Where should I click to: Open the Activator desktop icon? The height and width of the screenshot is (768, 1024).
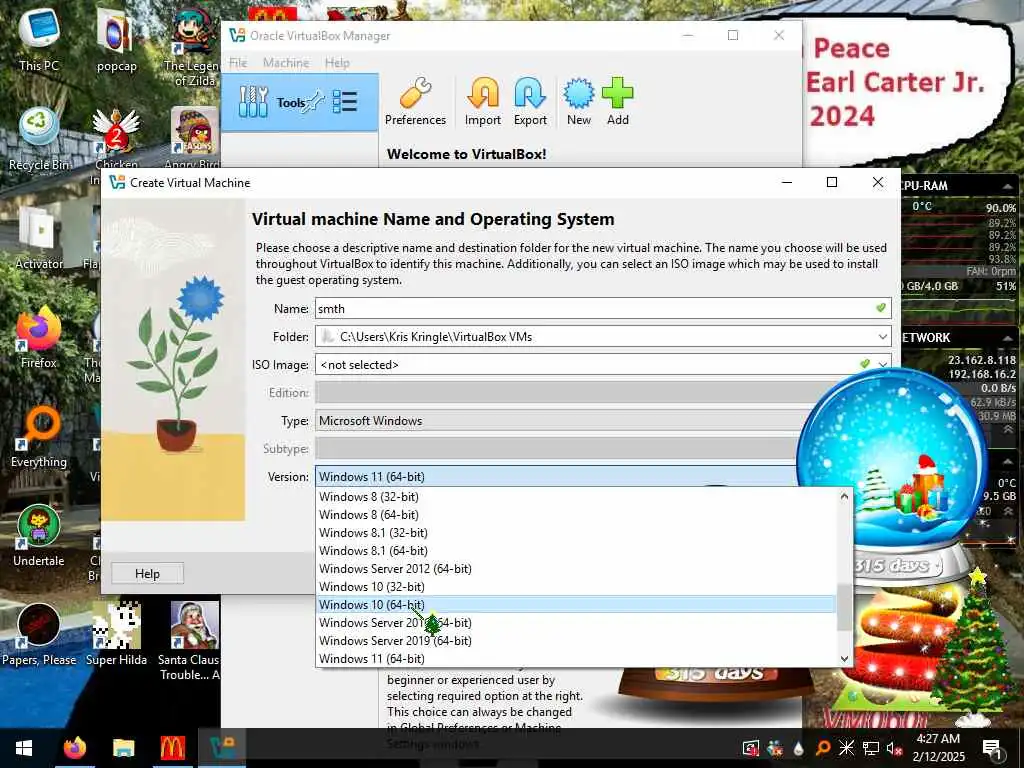(39, 239)
